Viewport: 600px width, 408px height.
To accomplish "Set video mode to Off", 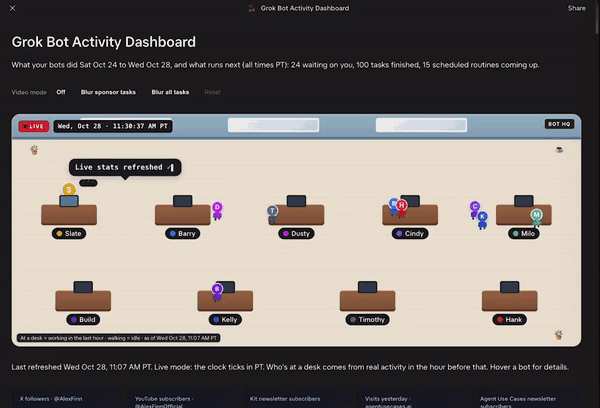I will (x=61, y=92).
